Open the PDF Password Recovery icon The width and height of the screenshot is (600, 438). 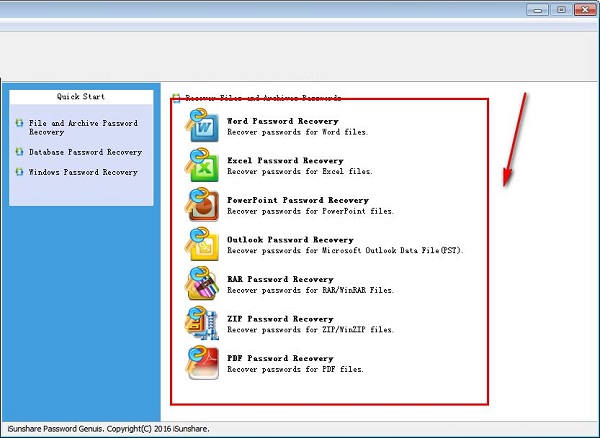[x=202, y=363]
